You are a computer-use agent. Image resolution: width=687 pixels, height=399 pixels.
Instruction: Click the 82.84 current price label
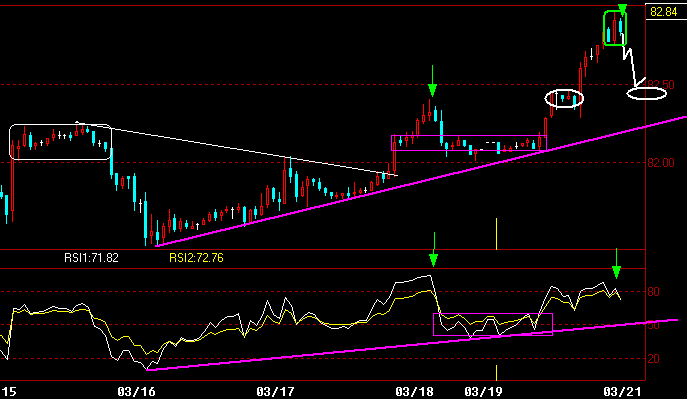(x=664, y=12)
